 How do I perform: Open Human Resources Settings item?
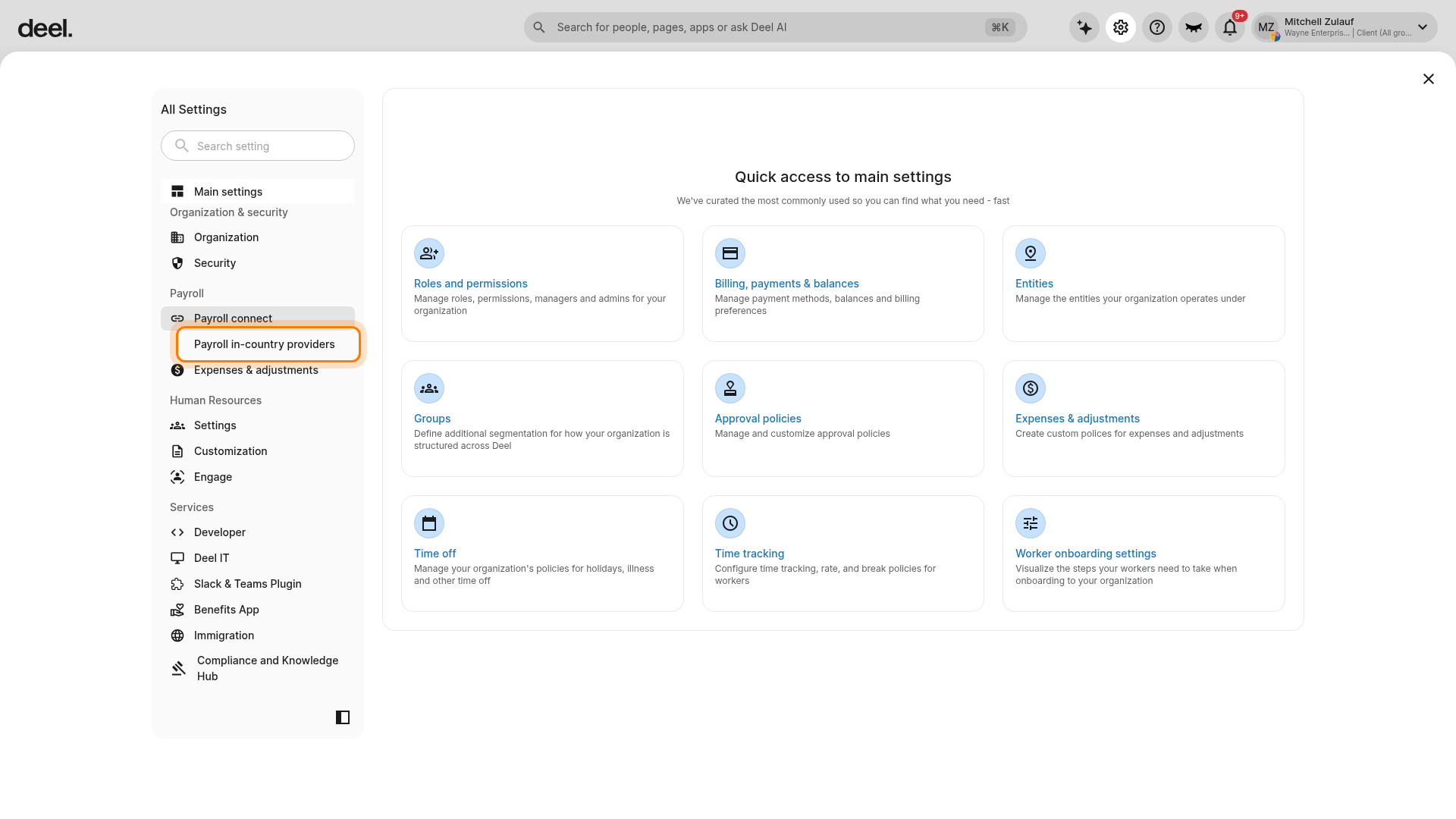point(258,425)
